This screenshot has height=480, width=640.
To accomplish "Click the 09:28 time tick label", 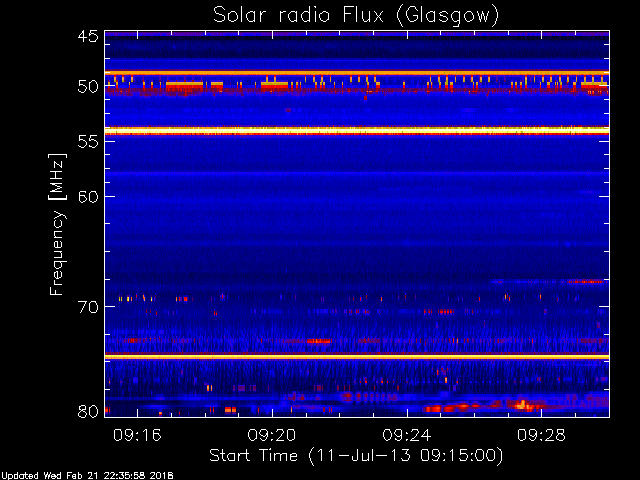I will (541, 435).
